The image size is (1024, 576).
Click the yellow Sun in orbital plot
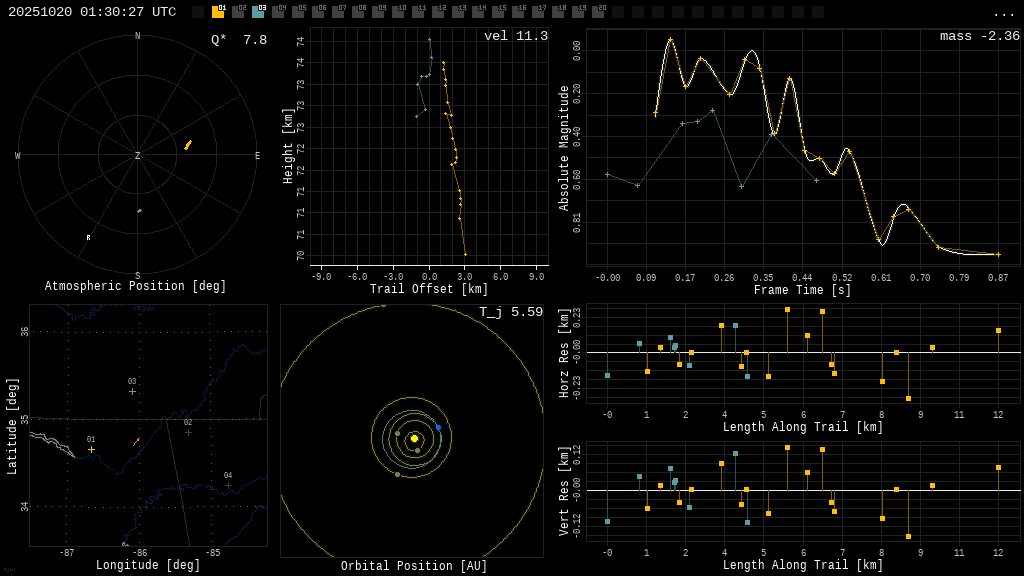coord(414,438)
